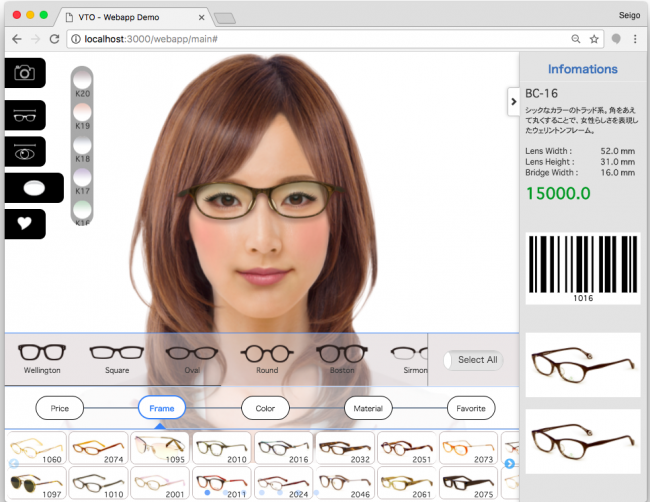Bookmark page with the star icon
650x502 pixels.
593,38
